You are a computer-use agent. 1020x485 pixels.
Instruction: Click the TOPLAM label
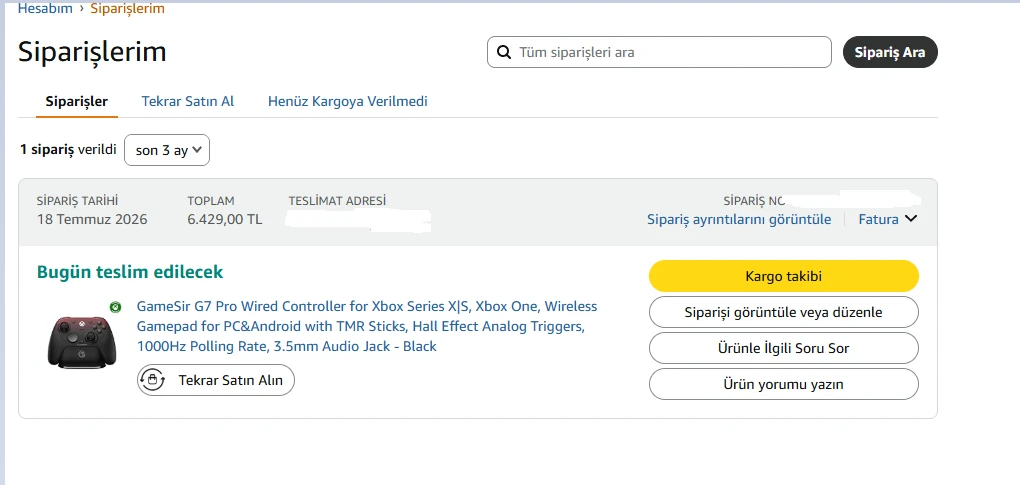point(211,201)
